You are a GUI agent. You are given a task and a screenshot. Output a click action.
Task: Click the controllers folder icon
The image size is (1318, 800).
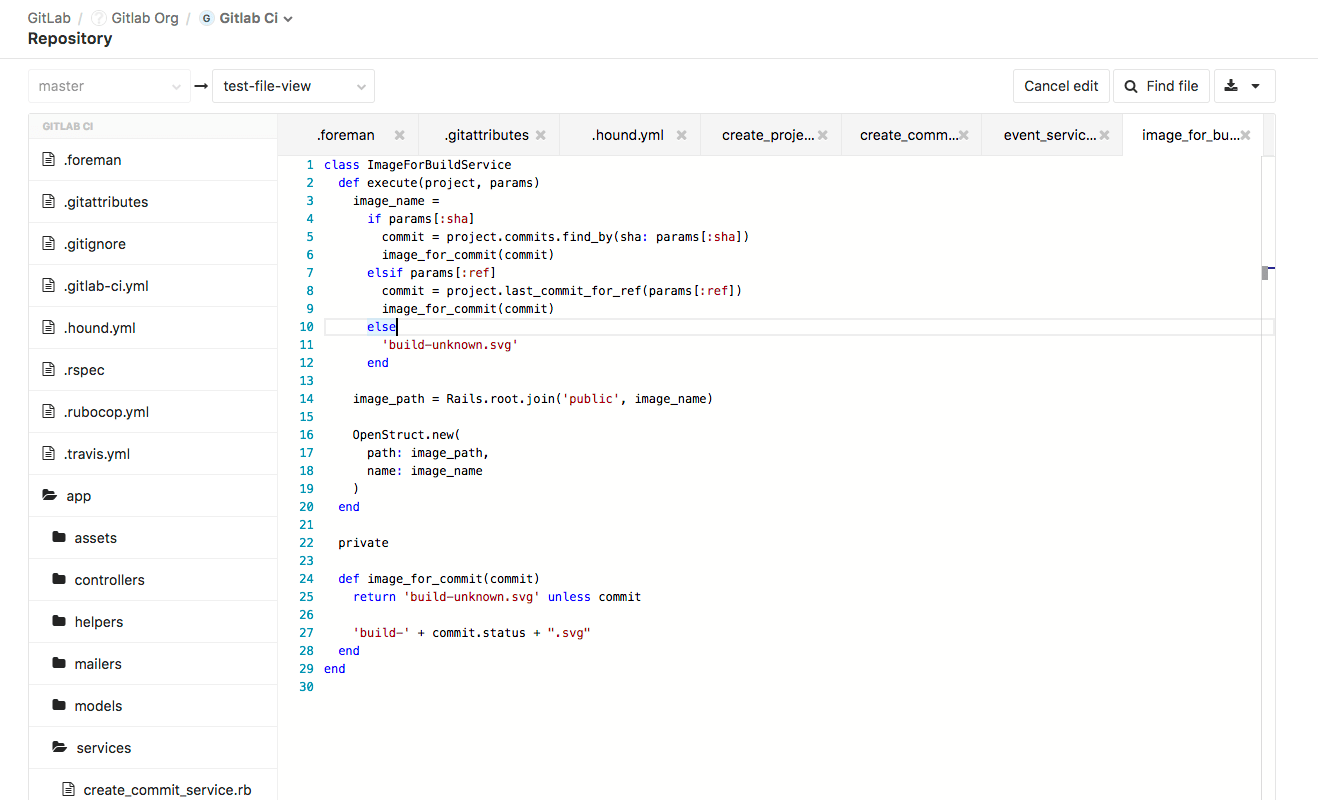pyautogui.click(x=60, y=579)
